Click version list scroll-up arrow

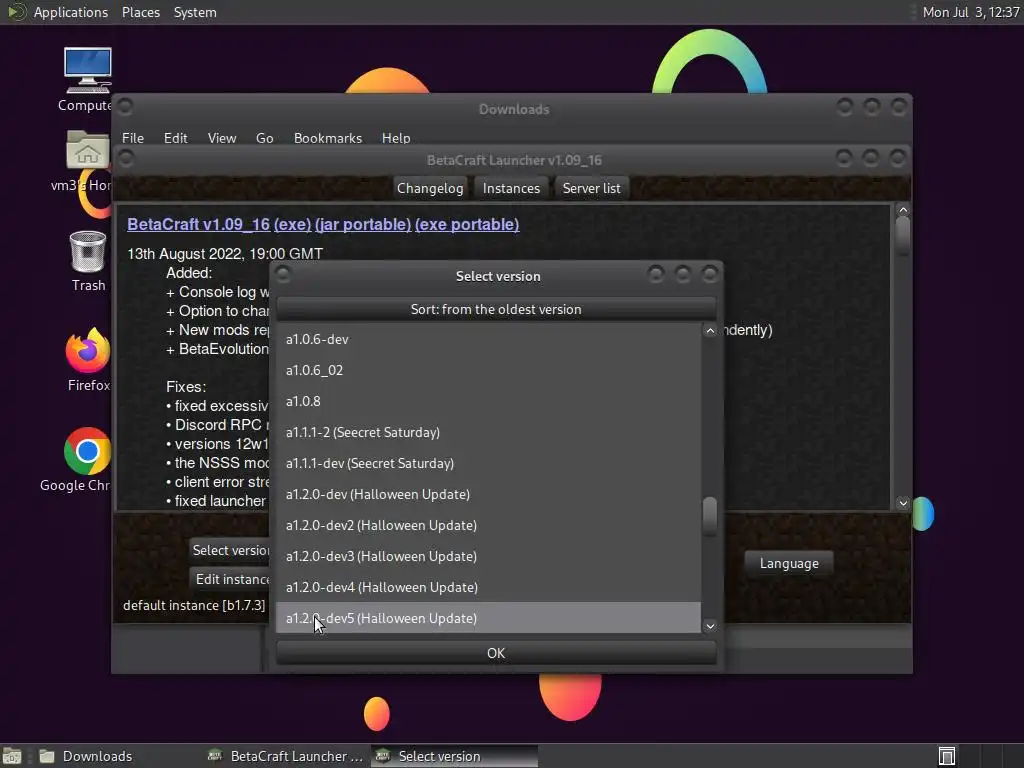710,331
